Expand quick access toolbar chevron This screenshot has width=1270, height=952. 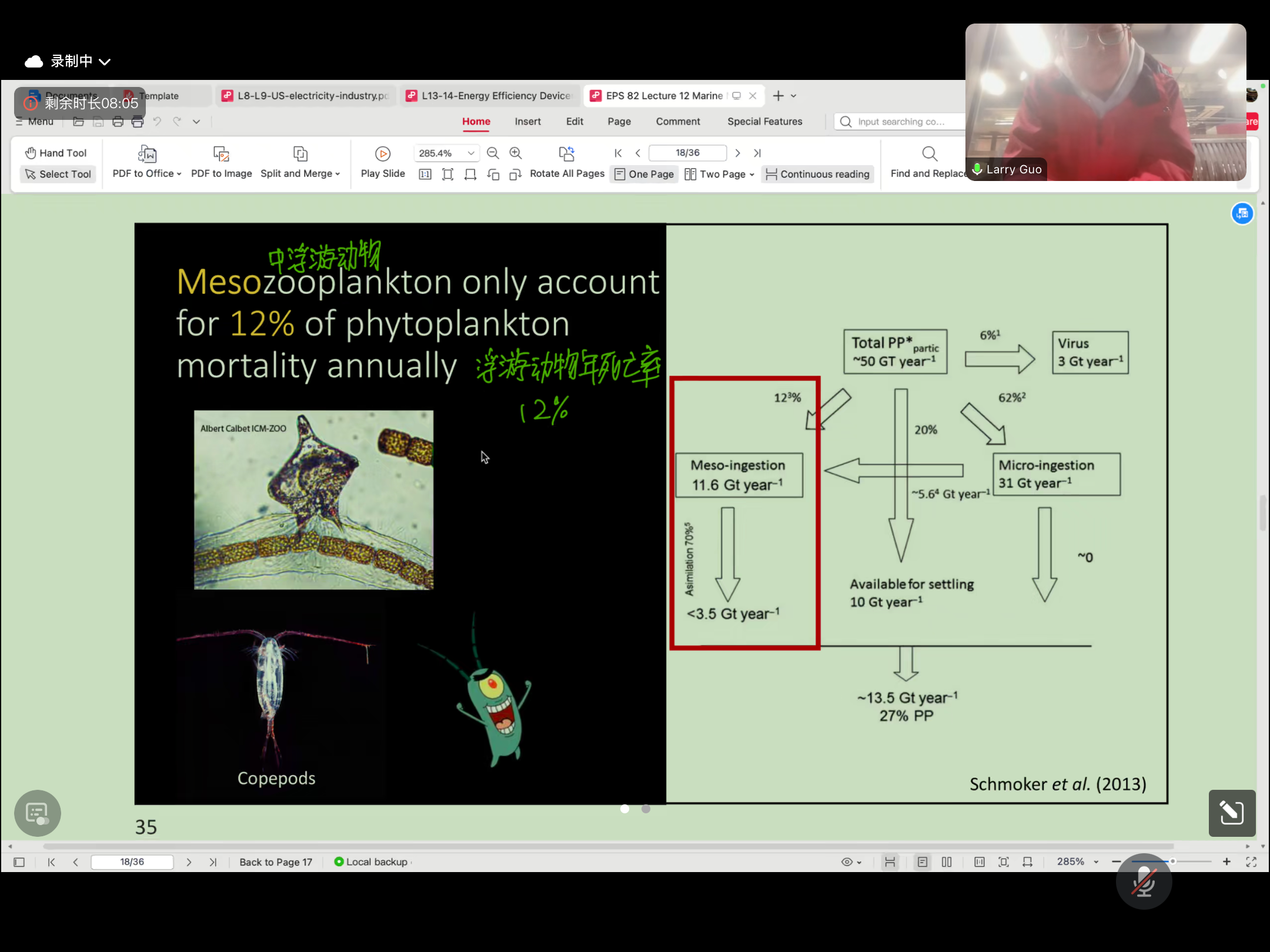coord(196,122)
